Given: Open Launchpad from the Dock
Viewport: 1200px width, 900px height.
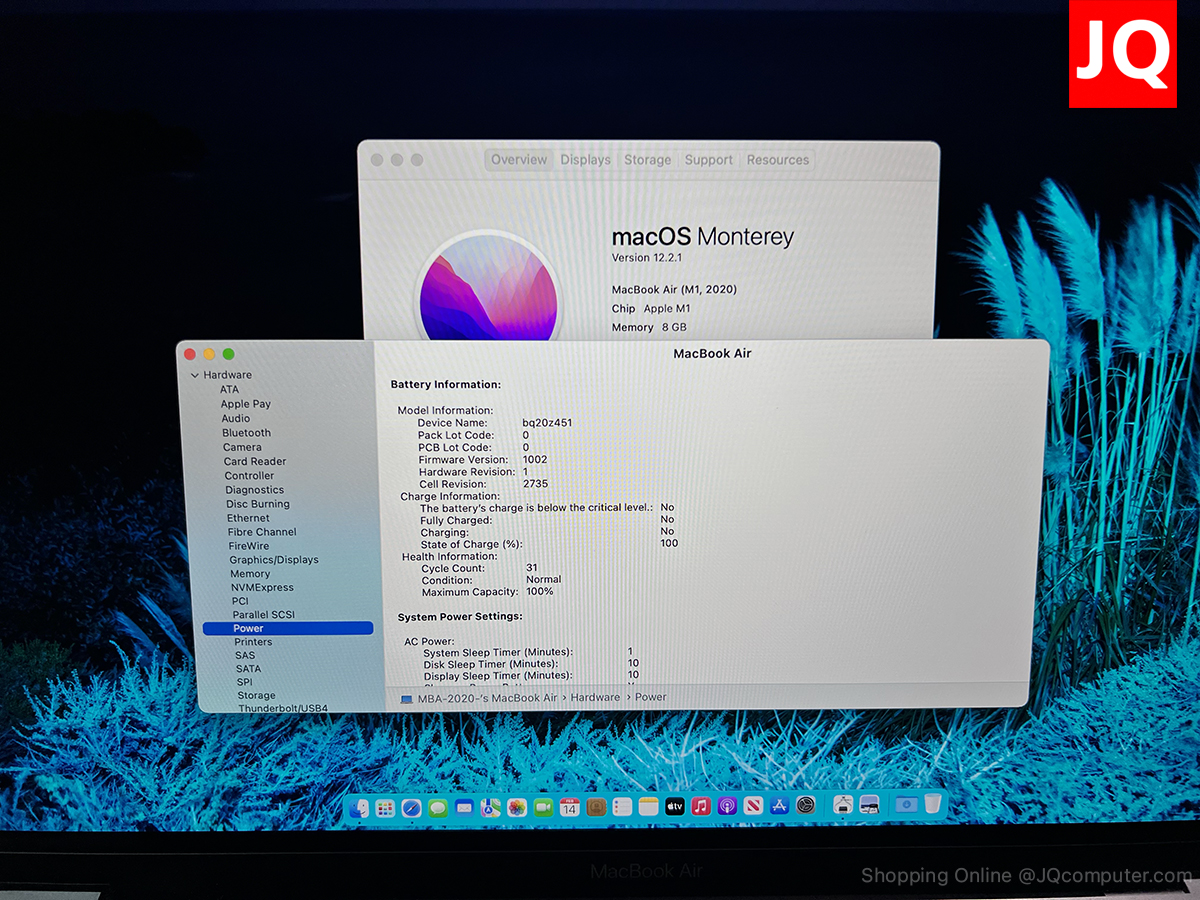Looking at the screenshot, I should click(x=385, y=807).
